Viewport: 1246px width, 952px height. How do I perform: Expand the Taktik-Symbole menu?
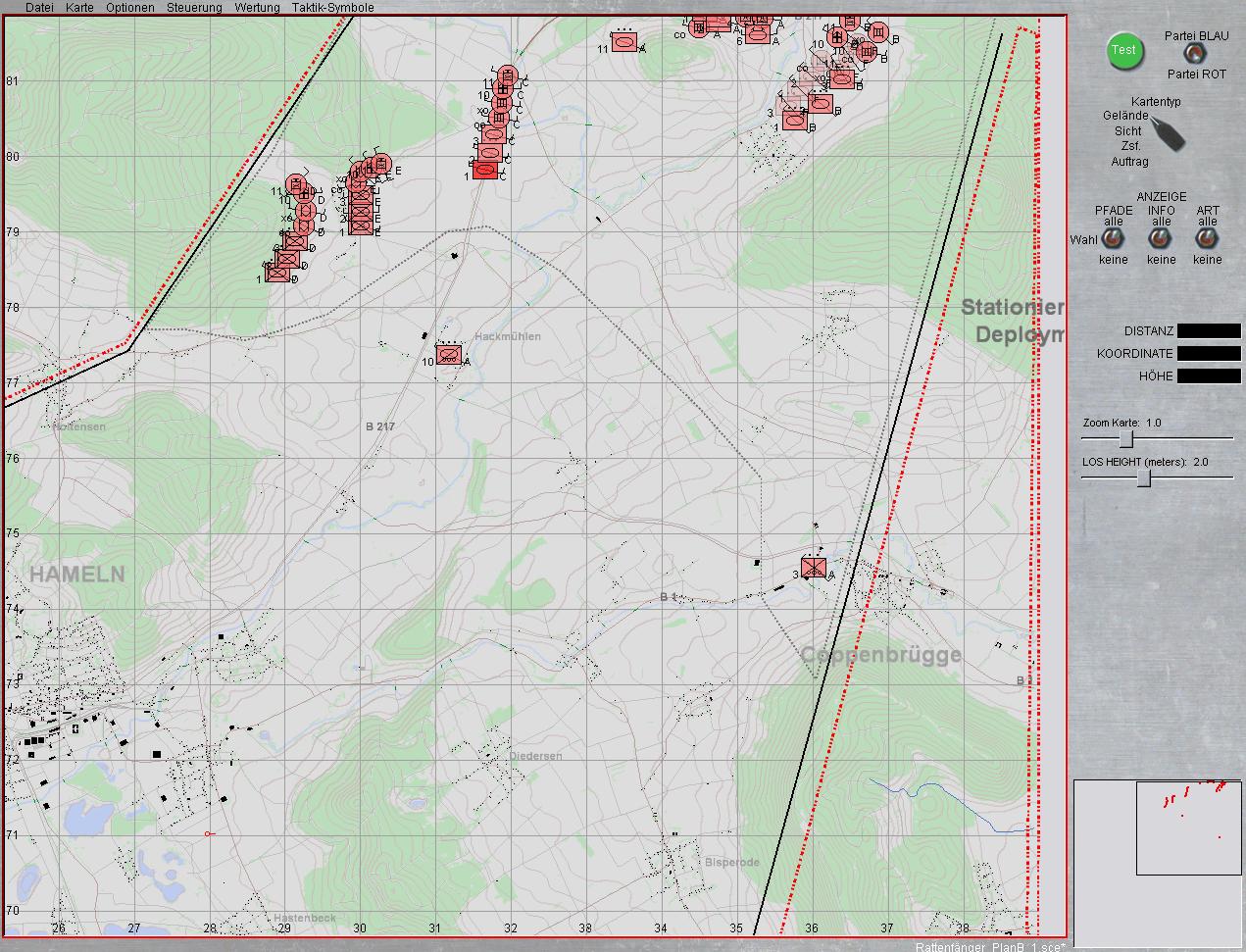tap(332, 7)
